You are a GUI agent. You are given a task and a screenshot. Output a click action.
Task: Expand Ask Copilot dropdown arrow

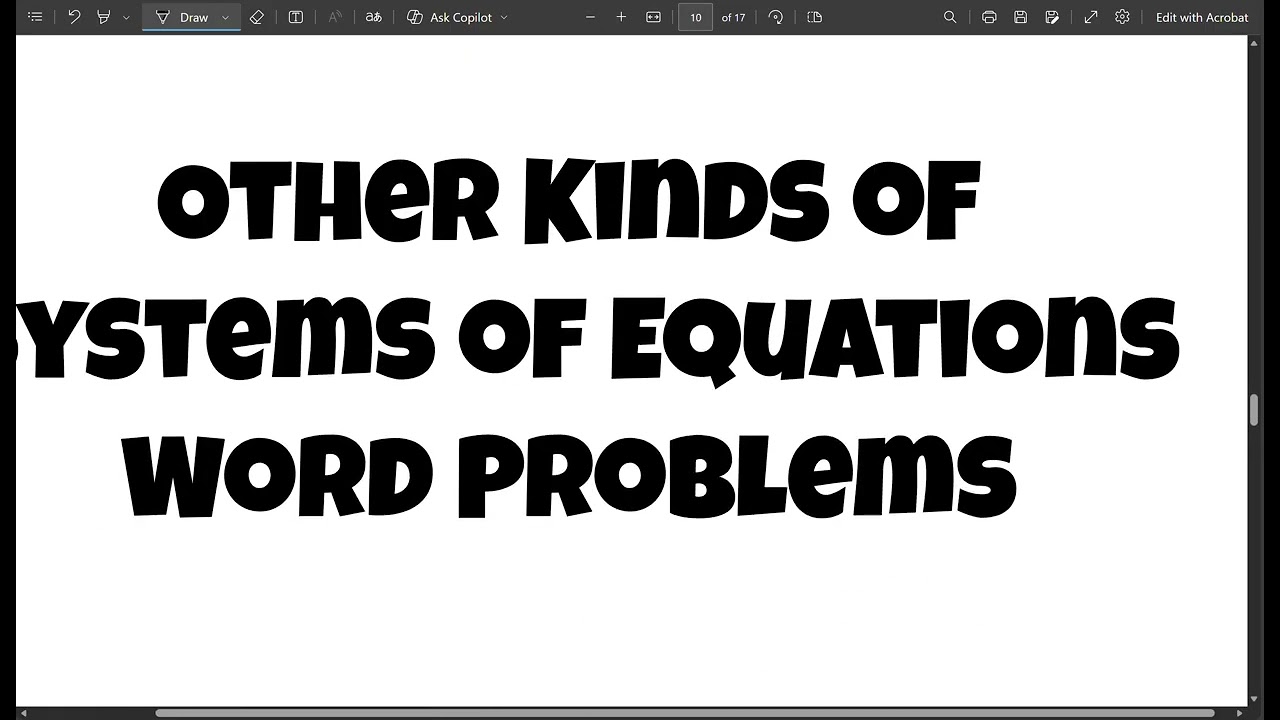click(x=503, y=17)
